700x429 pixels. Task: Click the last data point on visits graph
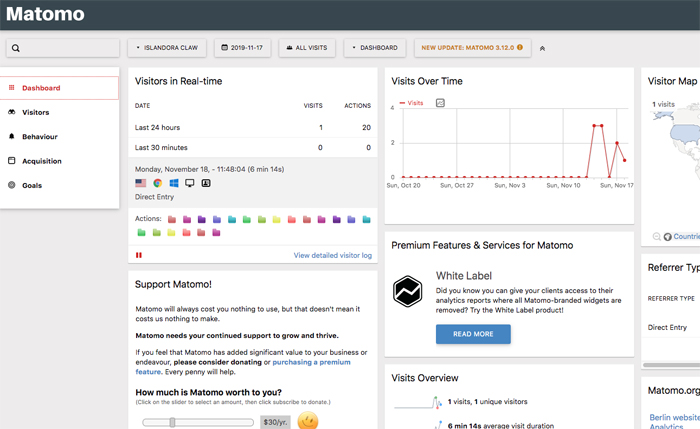(x=625, y=160)
